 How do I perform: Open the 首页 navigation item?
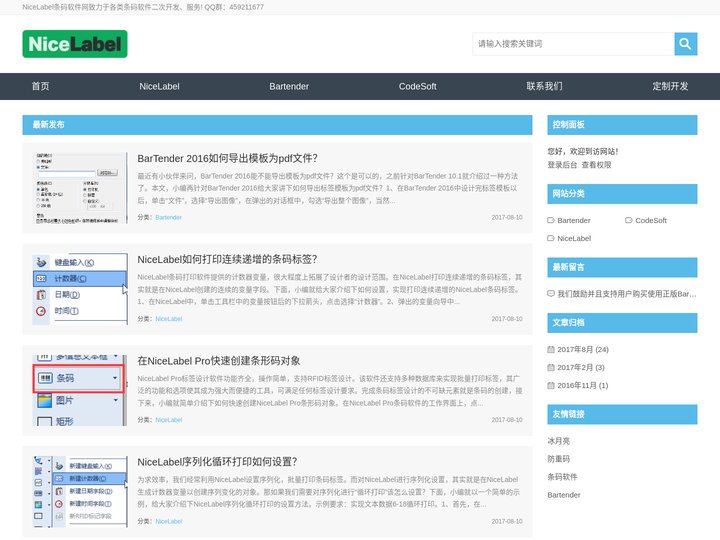(x=40, y=86)
